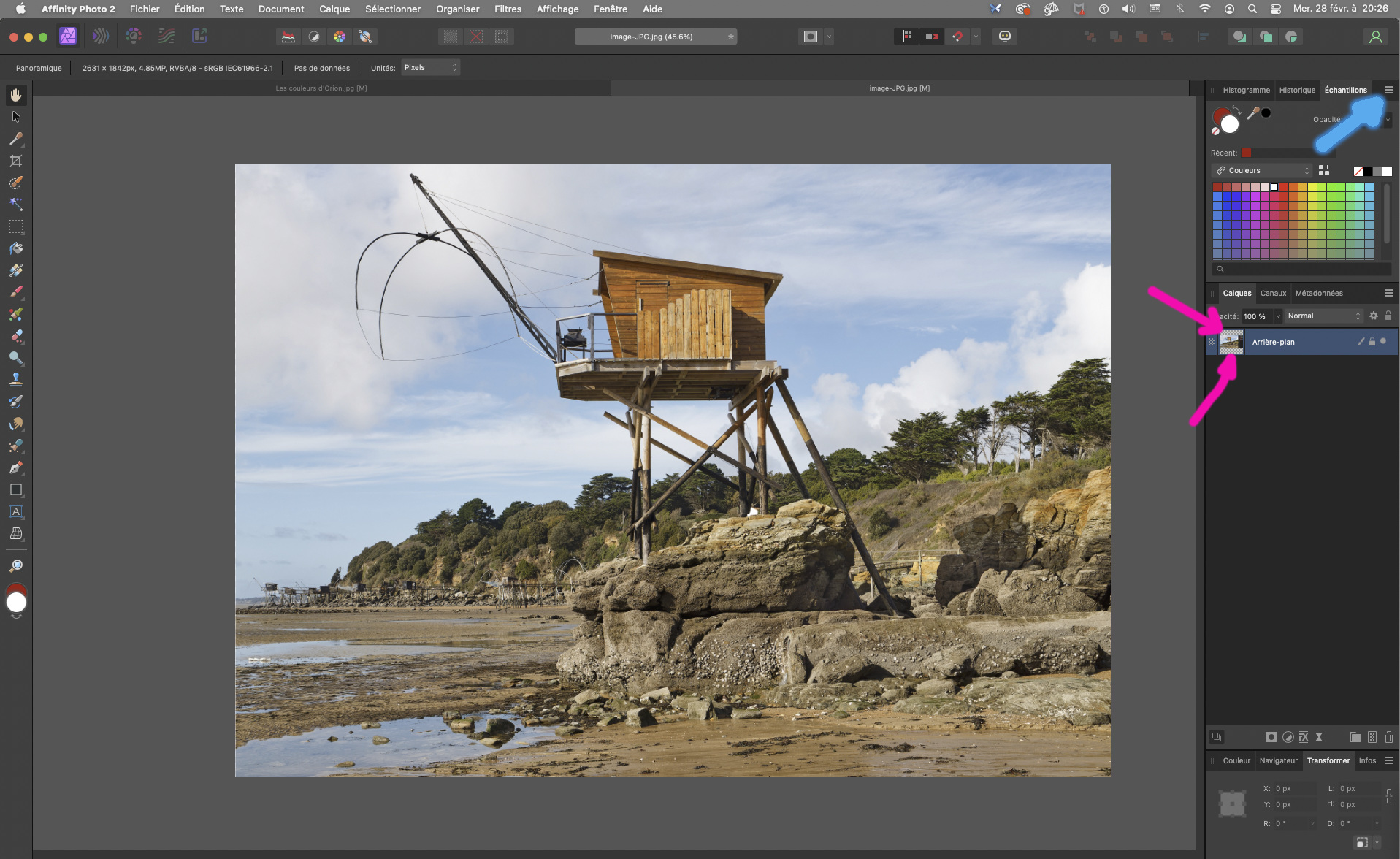Select the Flood Select magic wand tool
1400x859 pixels.
(x=16, y=205)
